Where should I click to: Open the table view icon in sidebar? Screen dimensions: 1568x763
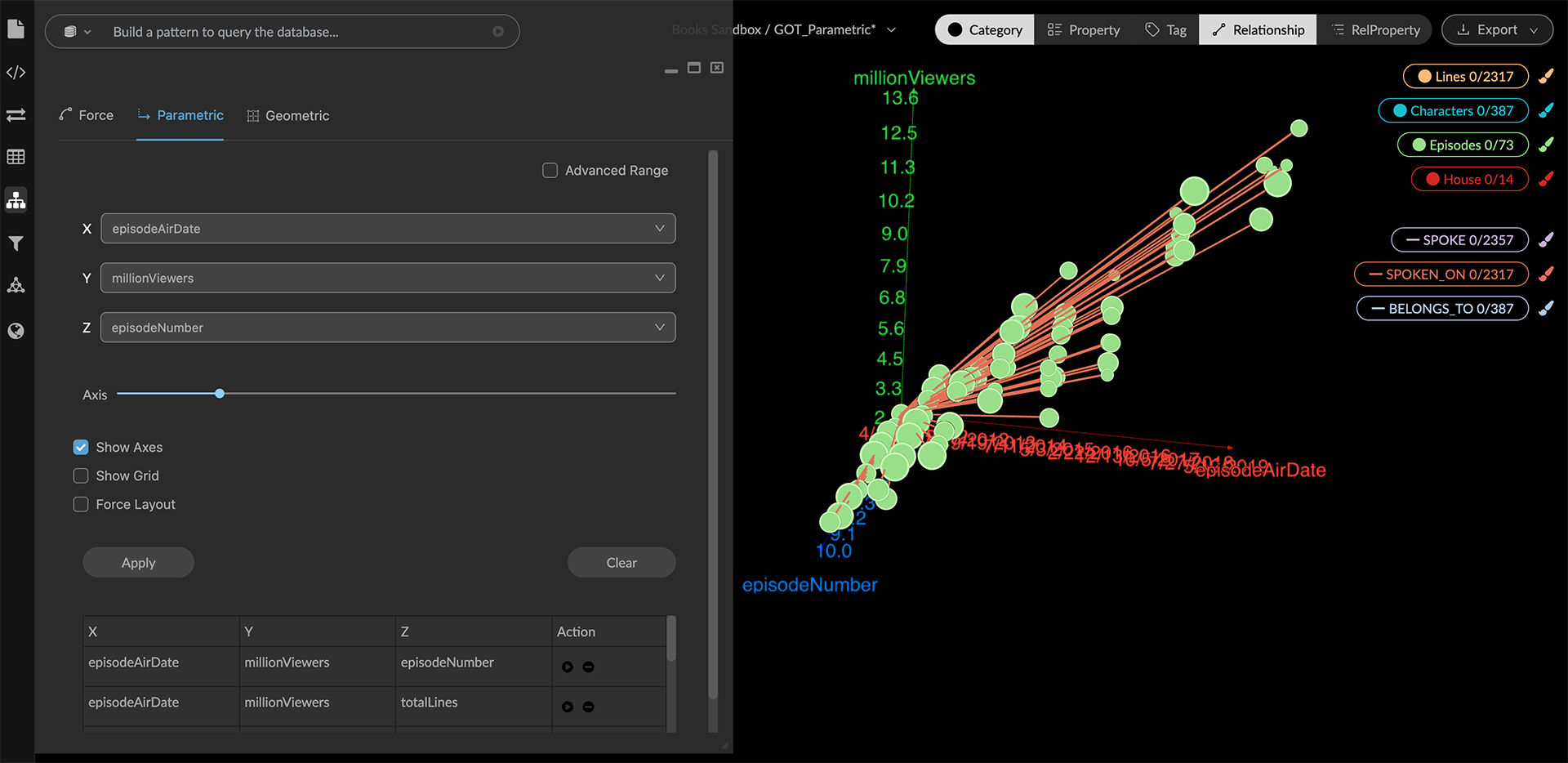tap(16, 157)
